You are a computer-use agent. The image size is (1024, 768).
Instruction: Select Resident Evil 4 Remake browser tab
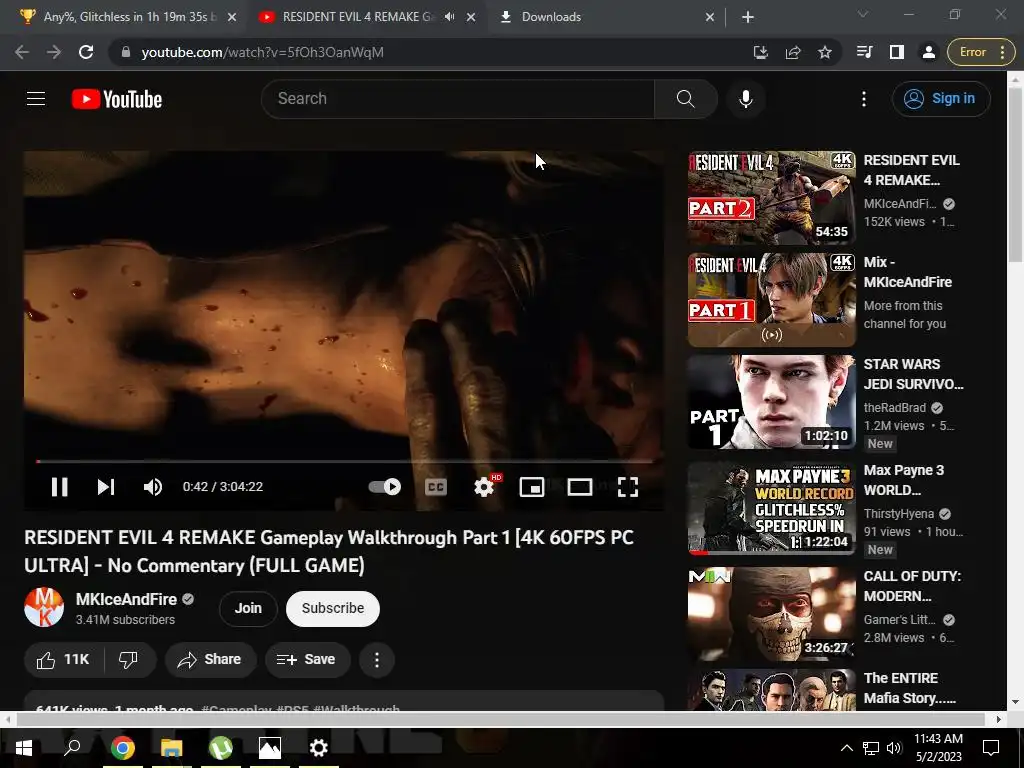358,17
